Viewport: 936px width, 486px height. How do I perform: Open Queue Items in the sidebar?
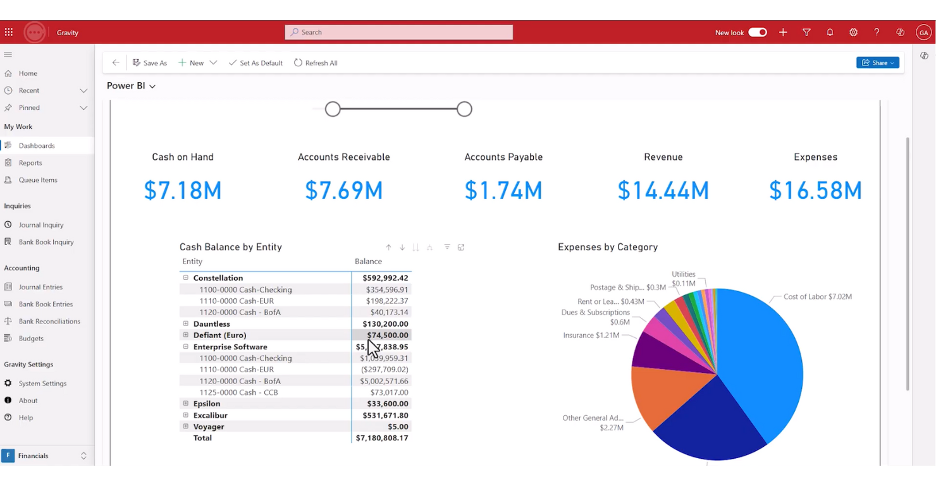point(38,180)
